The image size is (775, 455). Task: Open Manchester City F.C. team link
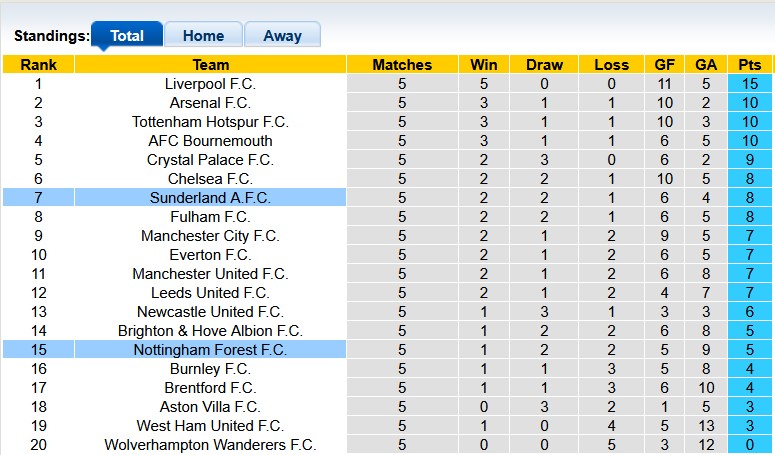point(210,236)
